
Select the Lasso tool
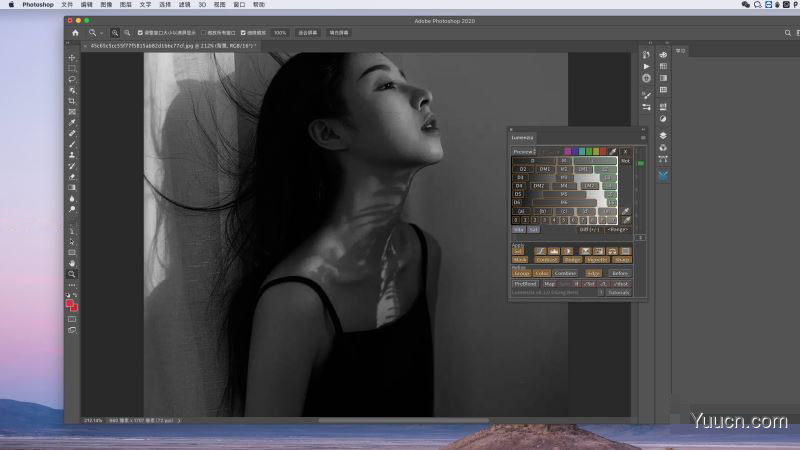72,79
